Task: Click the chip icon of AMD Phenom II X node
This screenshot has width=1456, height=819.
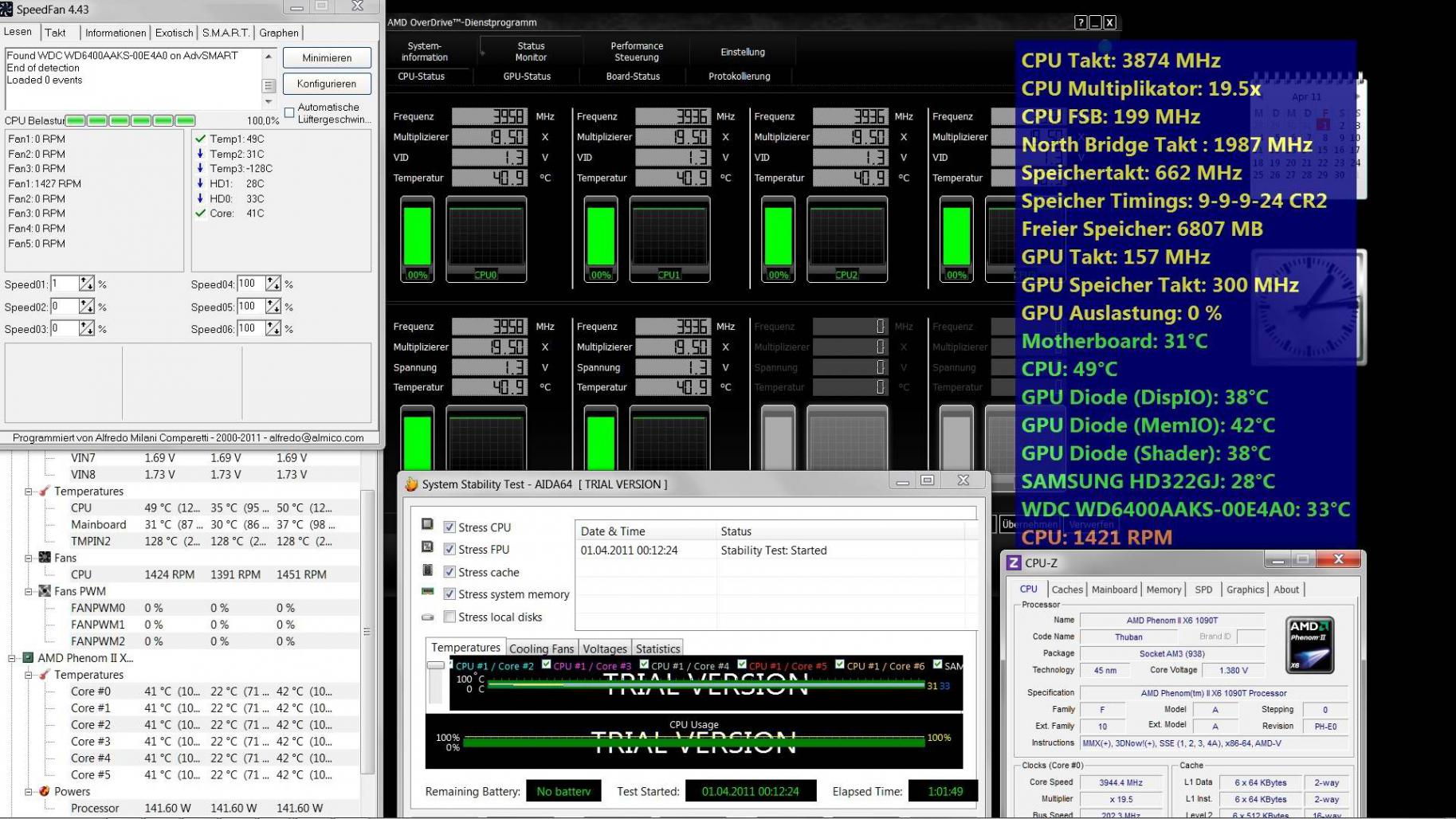Action: coord(28,658)
